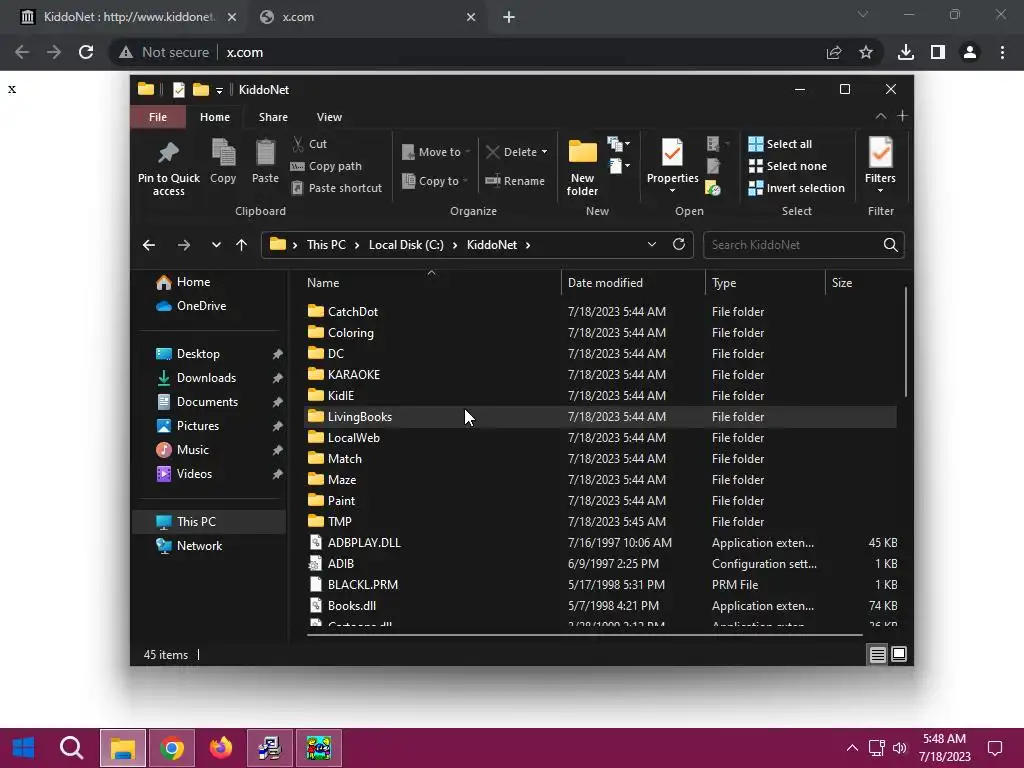Click Cut in Clipboard group
The height and width of the screenshot is (768, 1024).
tap(310, 144)
